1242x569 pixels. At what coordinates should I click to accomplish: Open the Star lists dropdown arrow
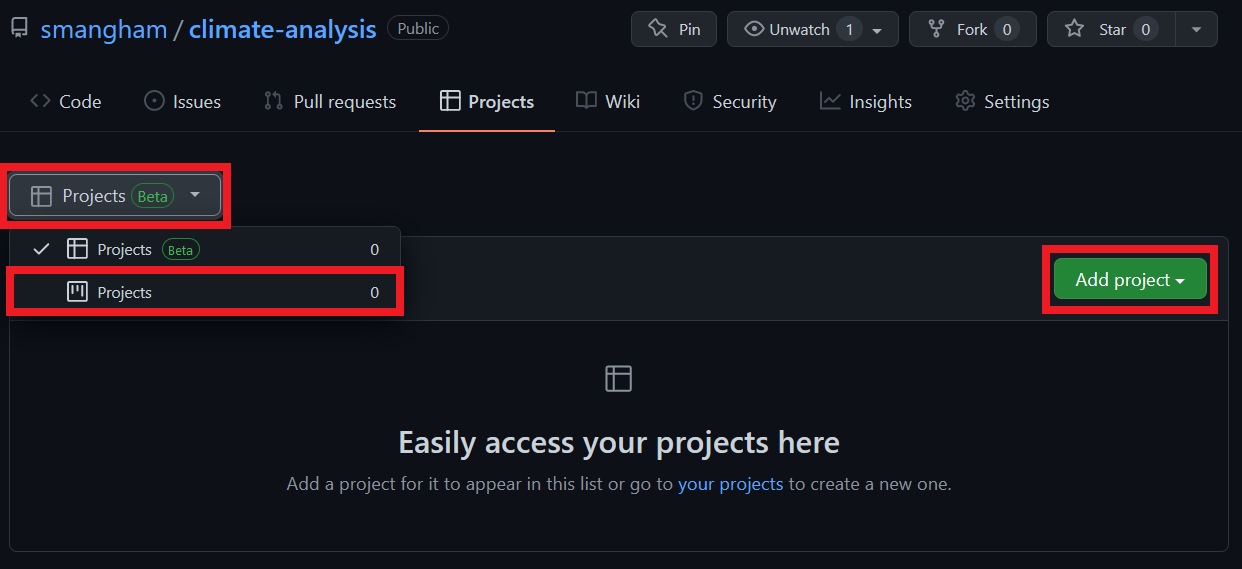coord(1197,29)
